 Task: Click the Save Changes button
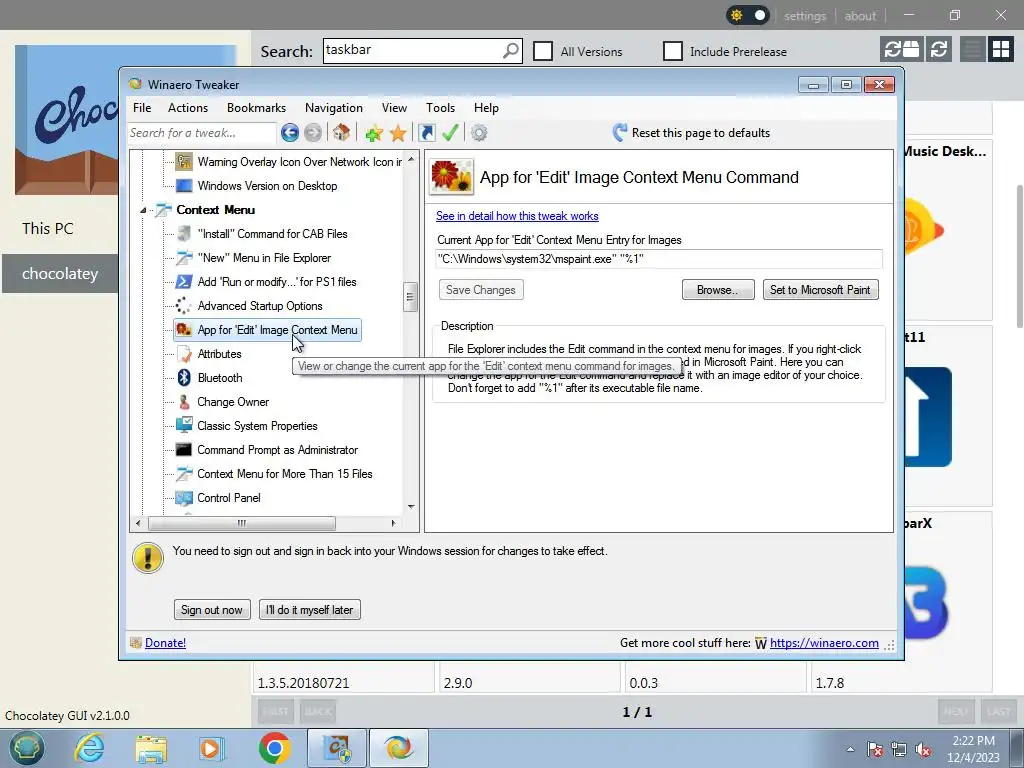tap(481, 290)
